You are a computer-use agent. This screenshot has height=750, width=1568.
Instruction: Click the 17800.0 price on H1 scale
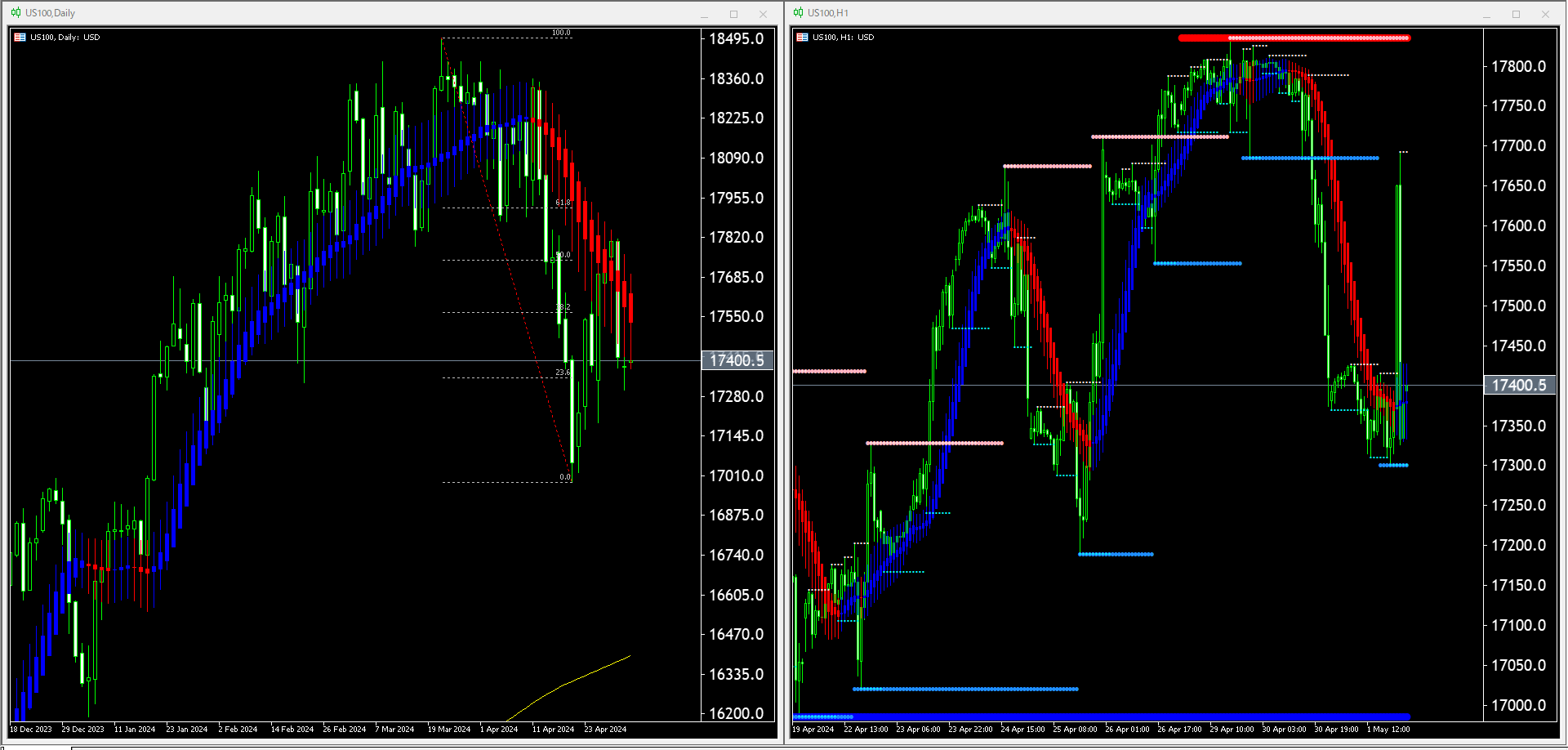coord(1519,67)
